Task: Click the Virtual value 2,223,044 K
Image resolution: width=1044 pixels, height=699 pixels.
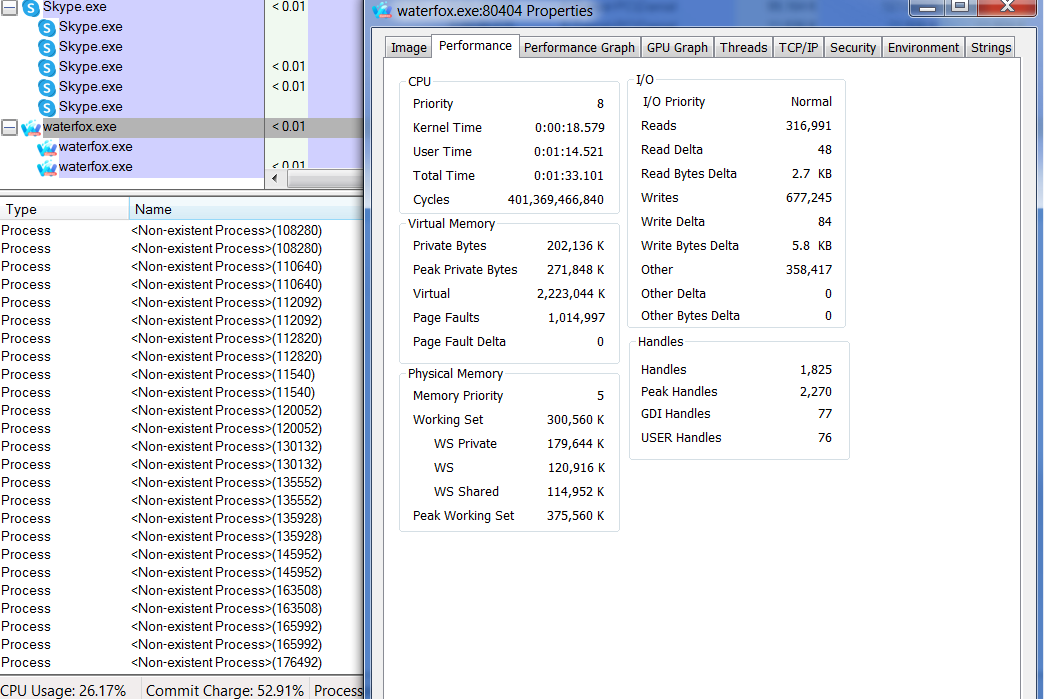Action: click(571, 294)
